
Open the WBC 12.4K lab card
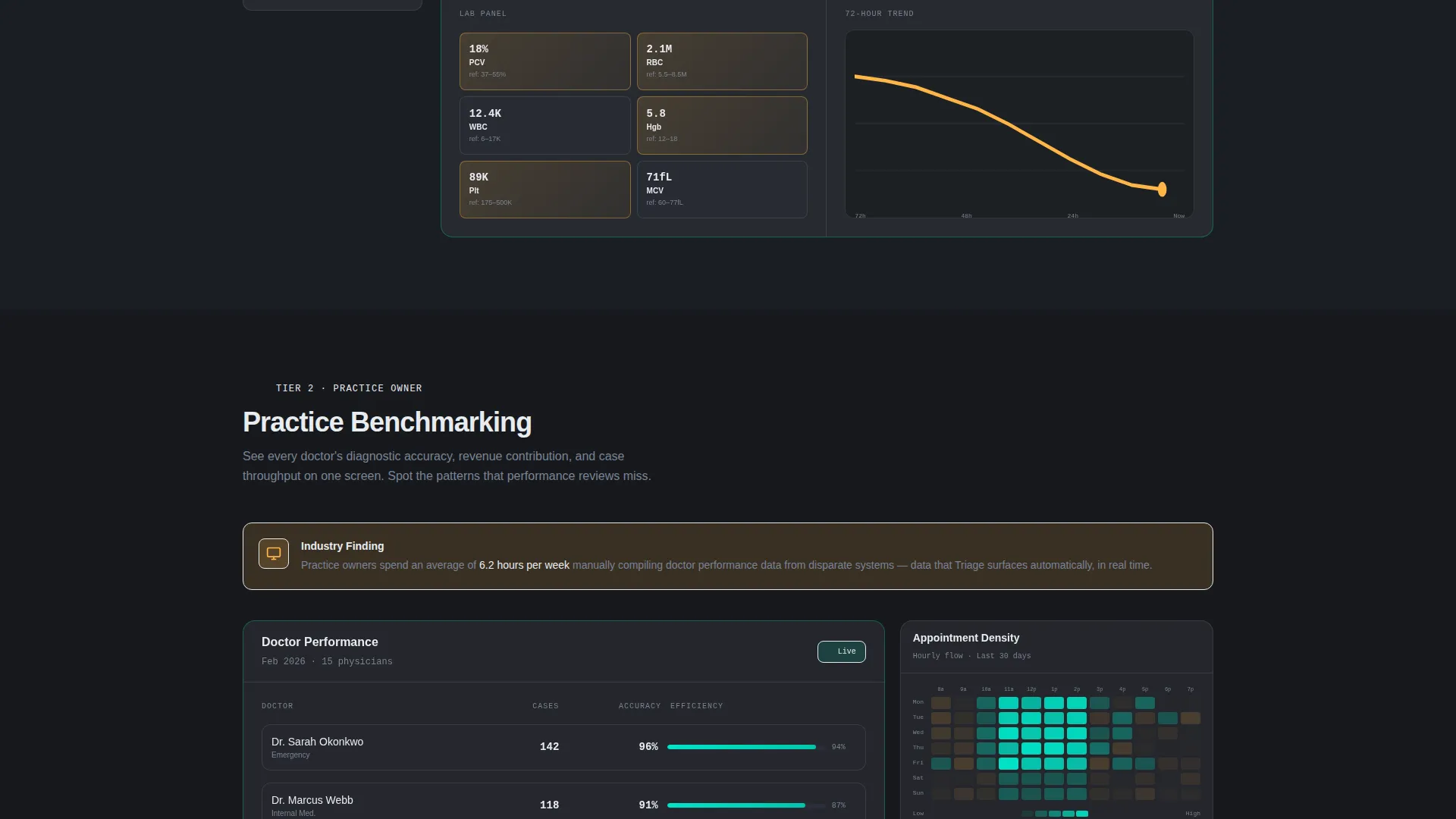click(x=544, y=125)
